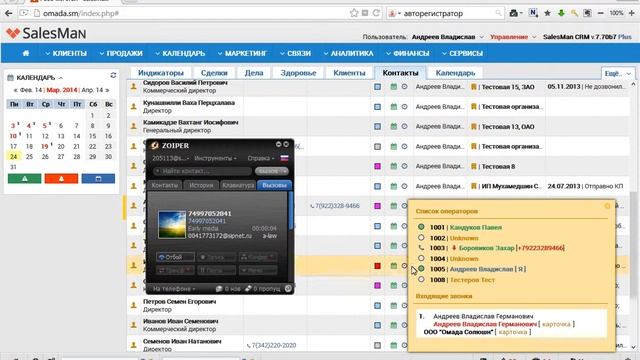Click the status circle of operator 1008

tap(421, 280)
